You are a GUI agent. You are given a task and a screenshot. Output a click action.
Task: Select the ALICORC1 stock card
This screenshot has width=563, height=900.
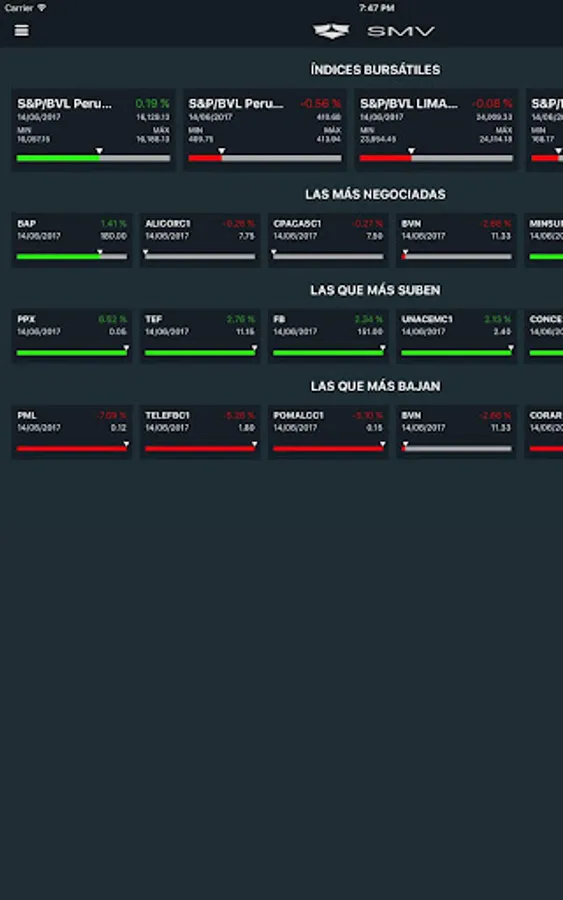(200, 240)
